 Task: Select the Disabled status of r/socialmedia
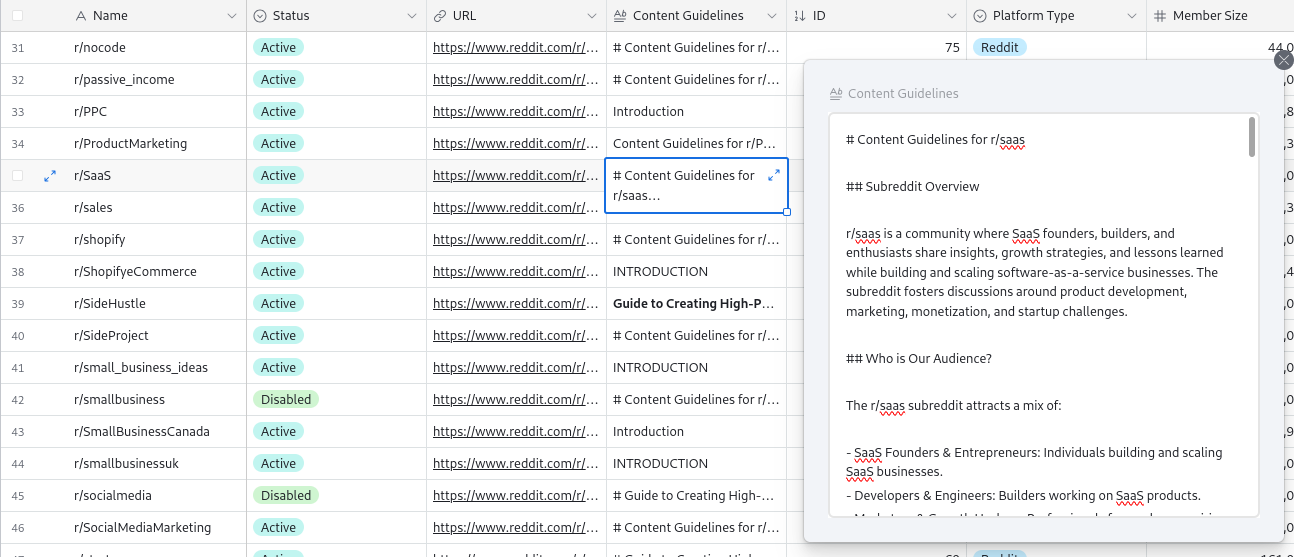click(286, 495)
